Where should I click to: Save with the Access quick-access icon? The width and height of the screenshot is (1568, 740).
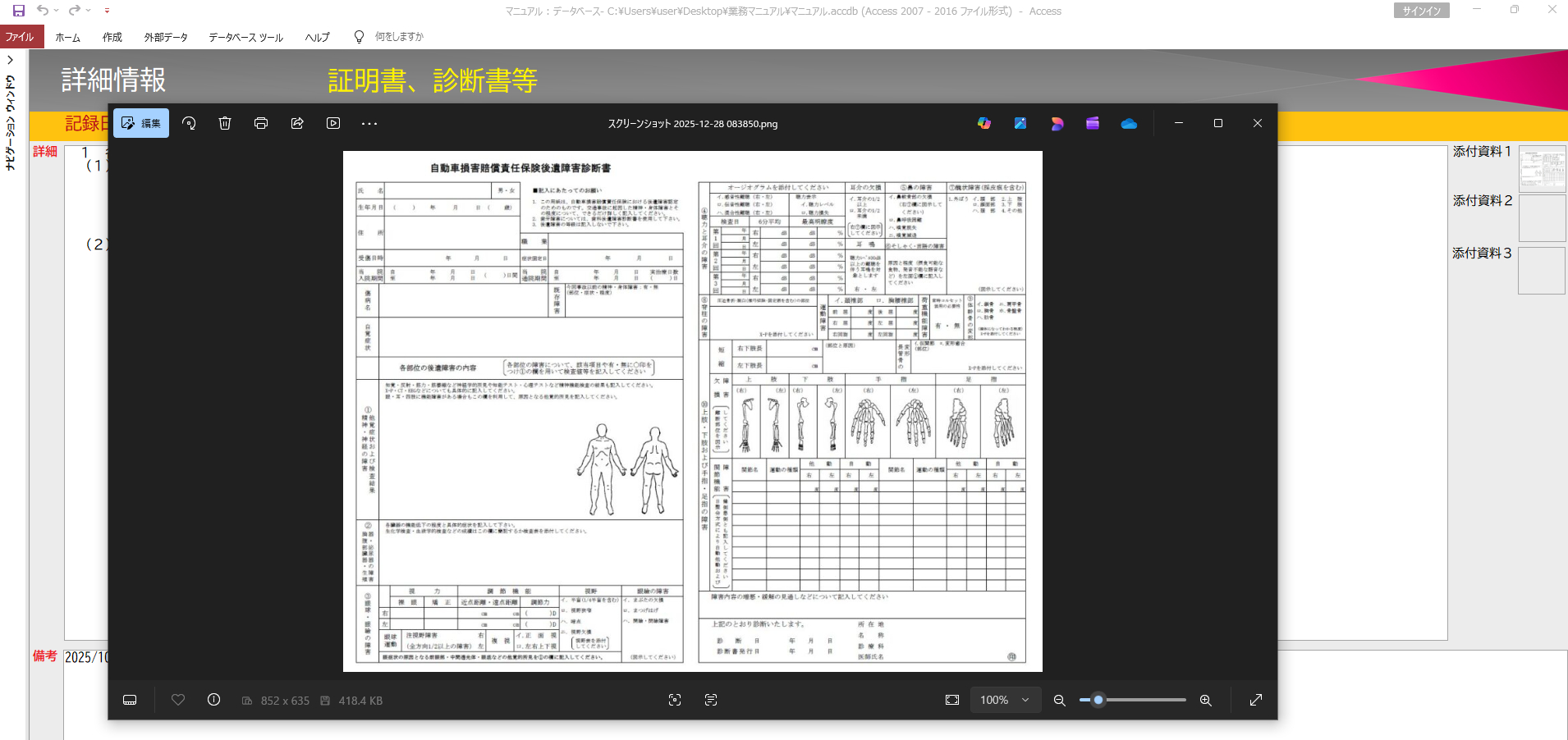tap(19, 11)
